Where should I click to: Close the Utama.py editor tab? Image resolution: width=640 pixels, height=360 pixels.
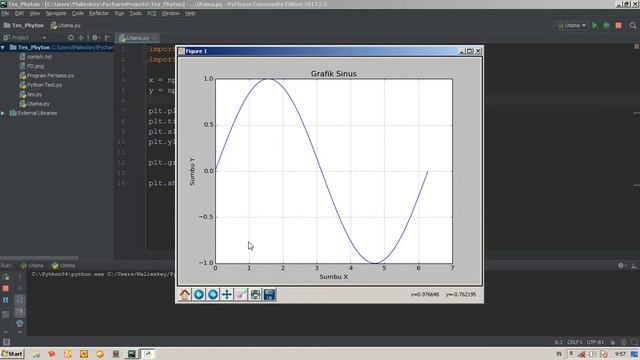[155, 38]
